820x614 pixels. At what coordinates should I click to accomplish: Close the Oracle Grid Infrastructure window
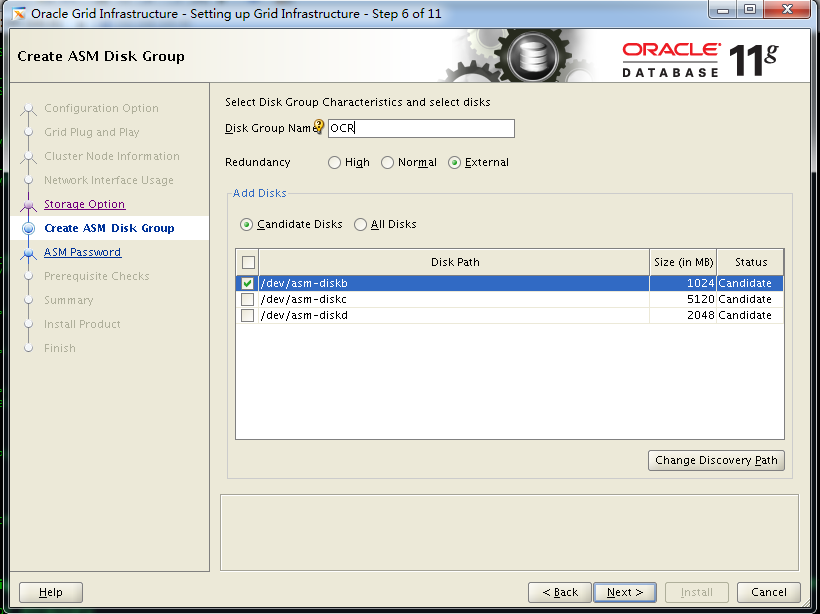pyautogui.click(x=788, y=10)
